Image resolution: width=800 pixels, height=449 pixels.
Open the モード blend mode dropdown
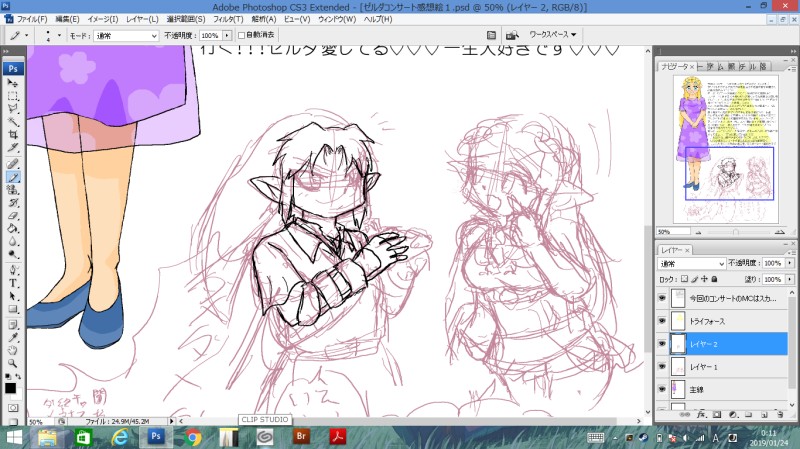[x=127, y=36]
